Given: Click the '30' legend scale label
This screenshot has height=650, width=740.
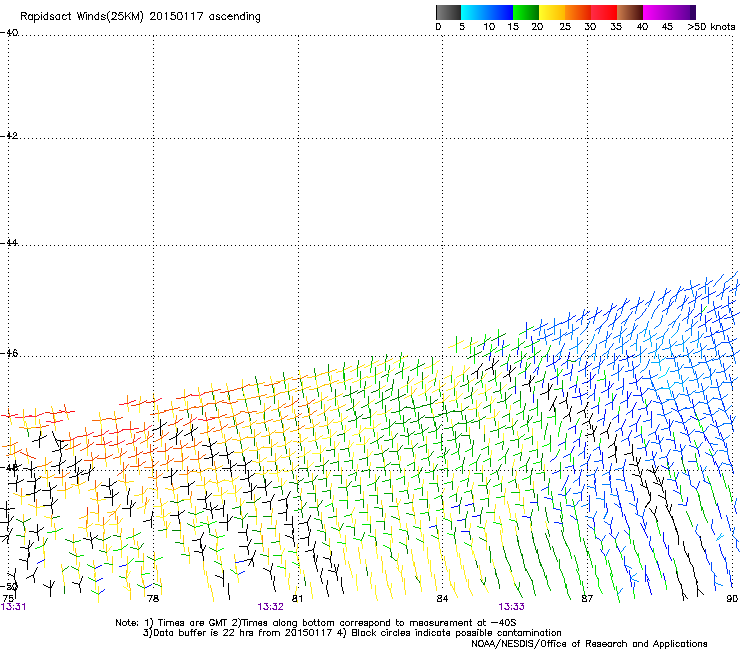Looking at the screenshot, I should 590,27.
